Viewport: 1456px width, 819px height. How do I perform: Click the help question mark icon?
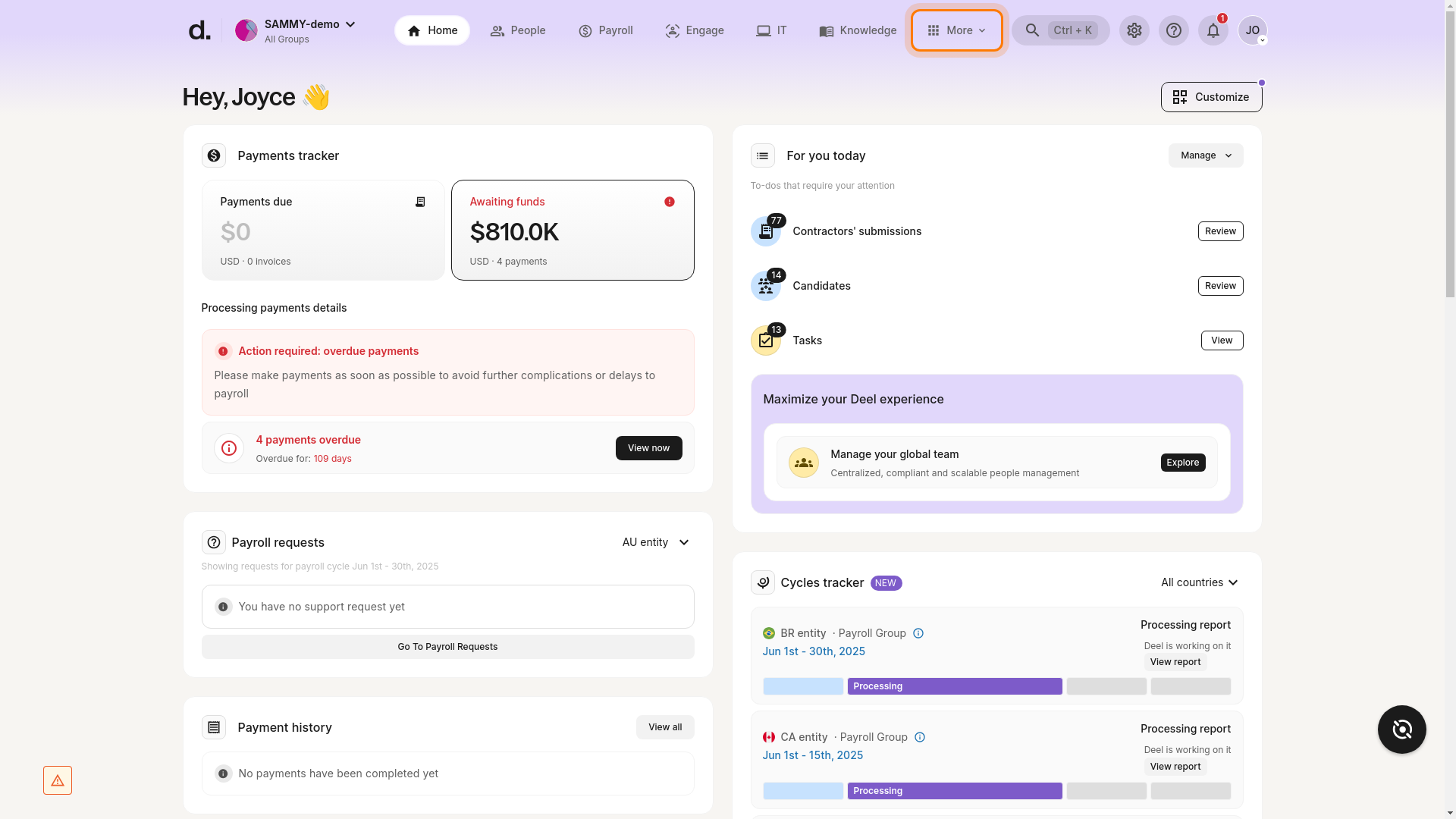[x=1174, y=30]
